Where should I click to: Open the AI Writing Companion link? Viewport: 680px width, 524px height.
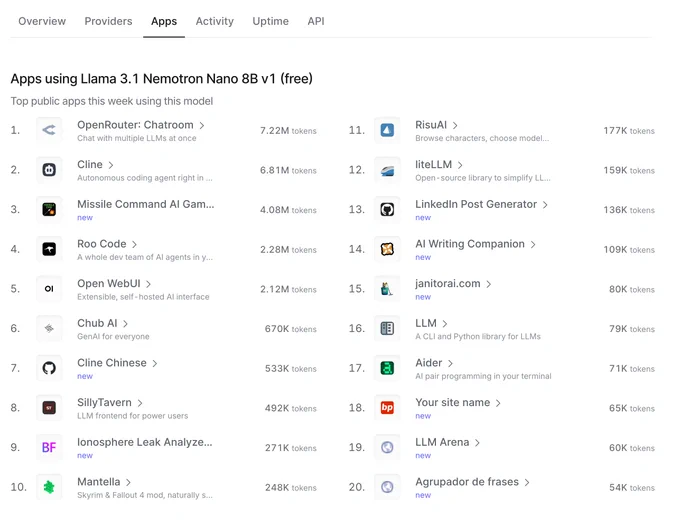pyautogui.click(x=470, y=244)
